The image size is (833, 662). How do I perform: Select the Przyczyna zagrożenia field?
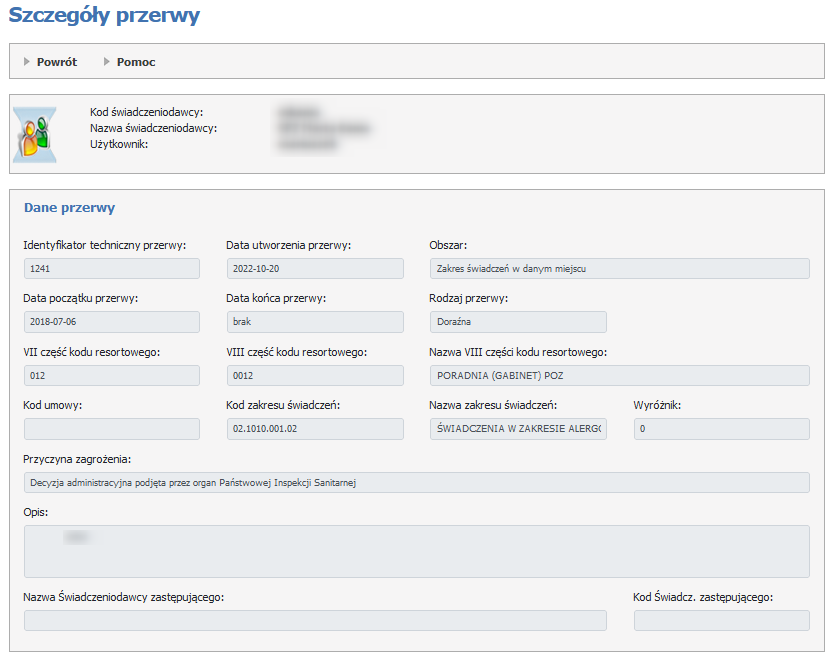416,483
